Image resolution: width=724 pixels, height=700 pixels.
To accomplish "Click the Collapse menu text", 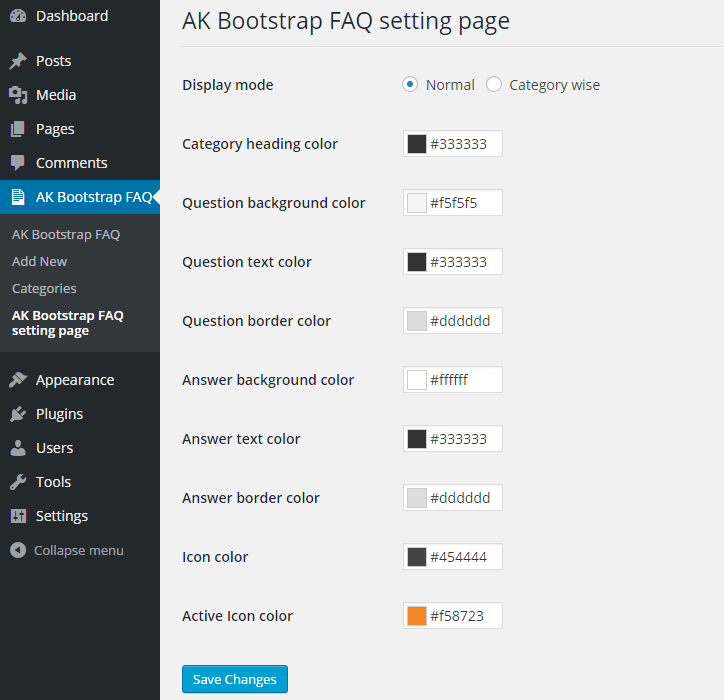I will [x=79, y=550].
